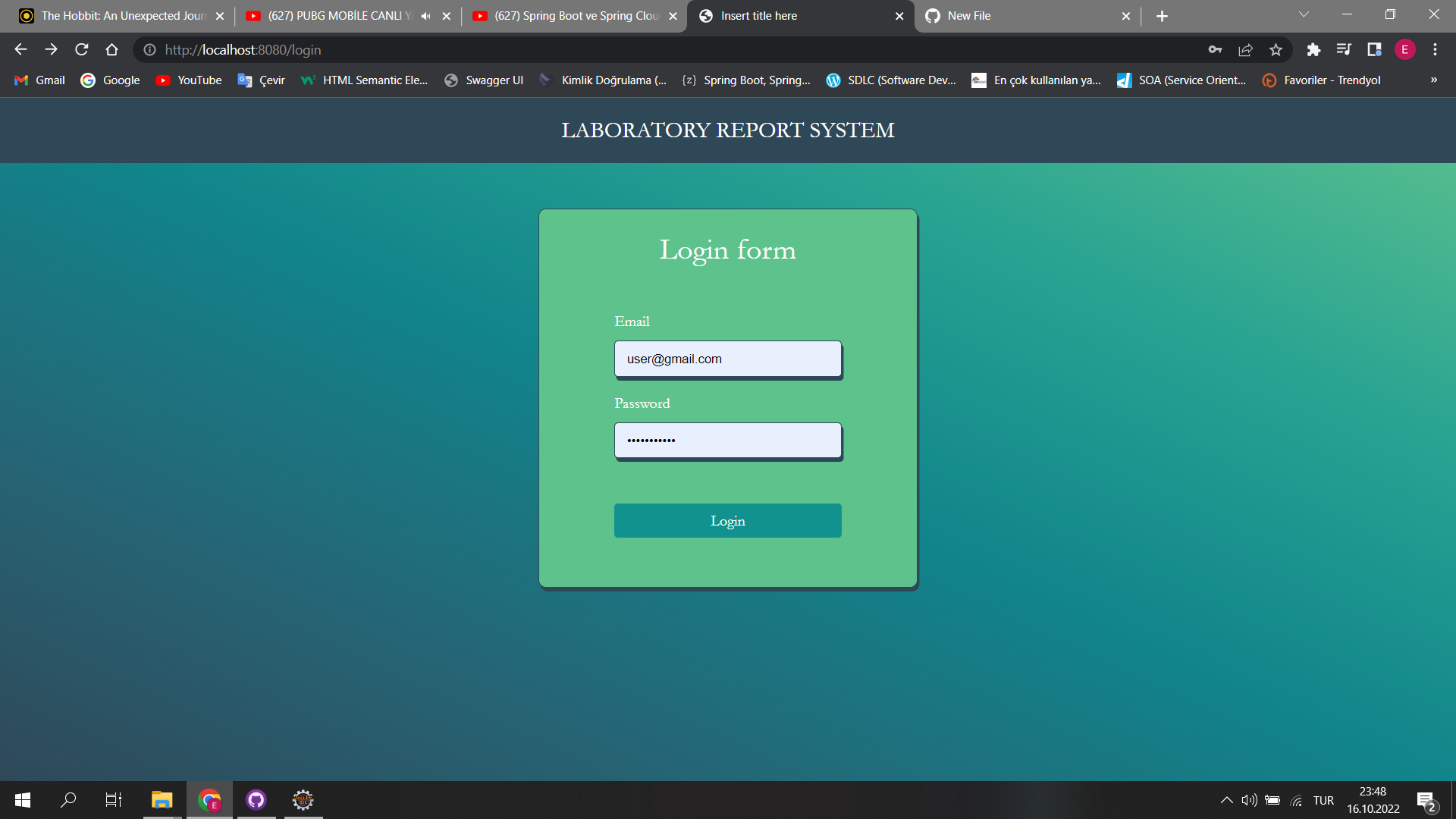
Task: Open the volume control in tray
Action: (1249, 800)
